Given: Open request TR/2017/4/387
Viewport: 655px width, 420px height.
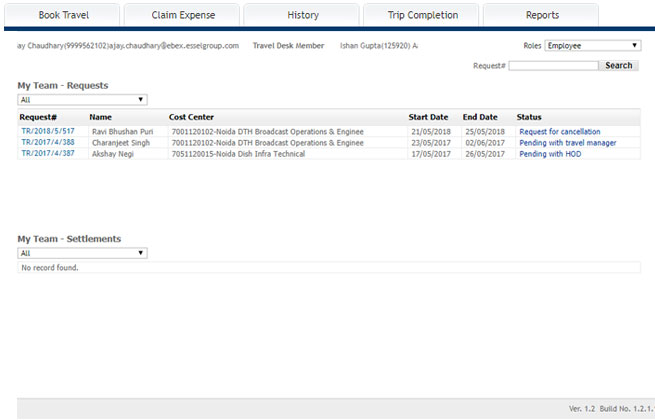Looking at the screenshot, I should (48, 153).
